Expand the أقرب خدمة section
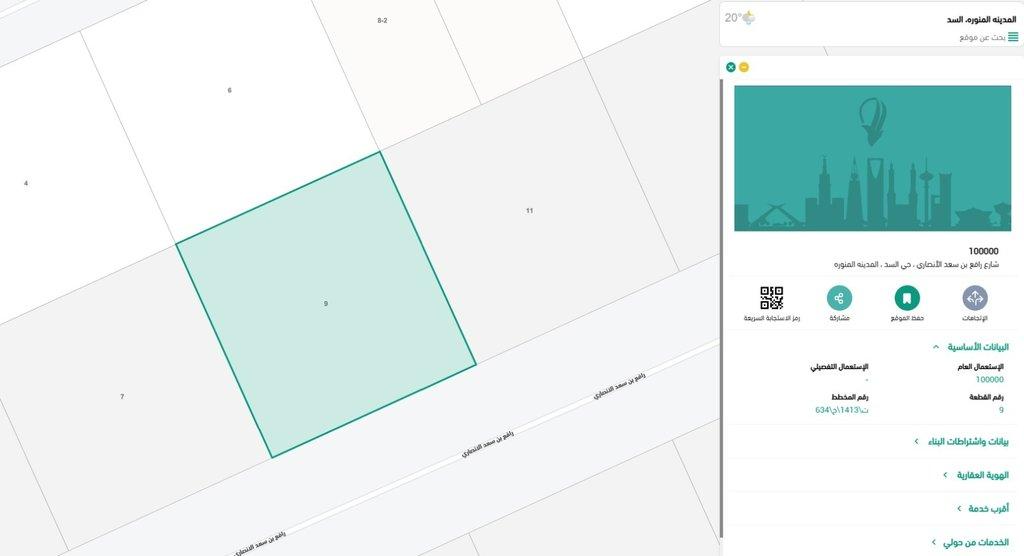This screenshot has height=556, width=1024. click(x=987, y=508)
